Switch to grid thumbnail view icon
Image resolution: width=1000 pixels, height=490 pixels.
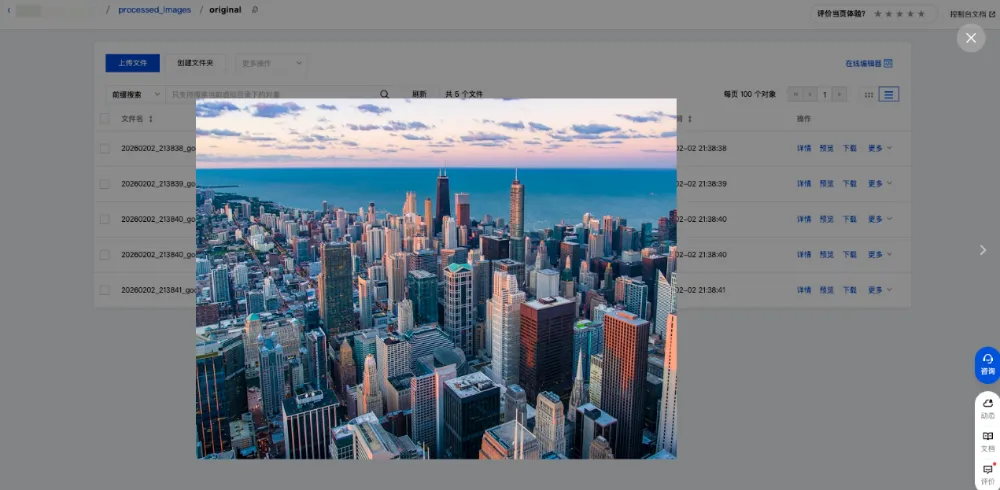(x=868, y=94)
